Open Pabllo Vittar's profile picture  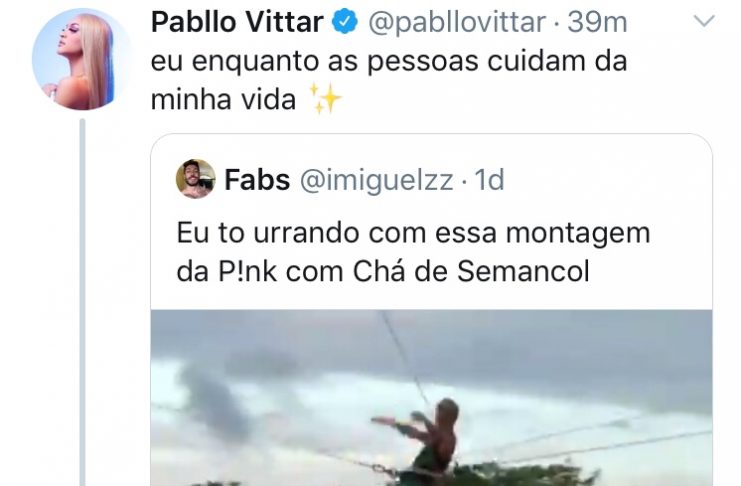81,60
